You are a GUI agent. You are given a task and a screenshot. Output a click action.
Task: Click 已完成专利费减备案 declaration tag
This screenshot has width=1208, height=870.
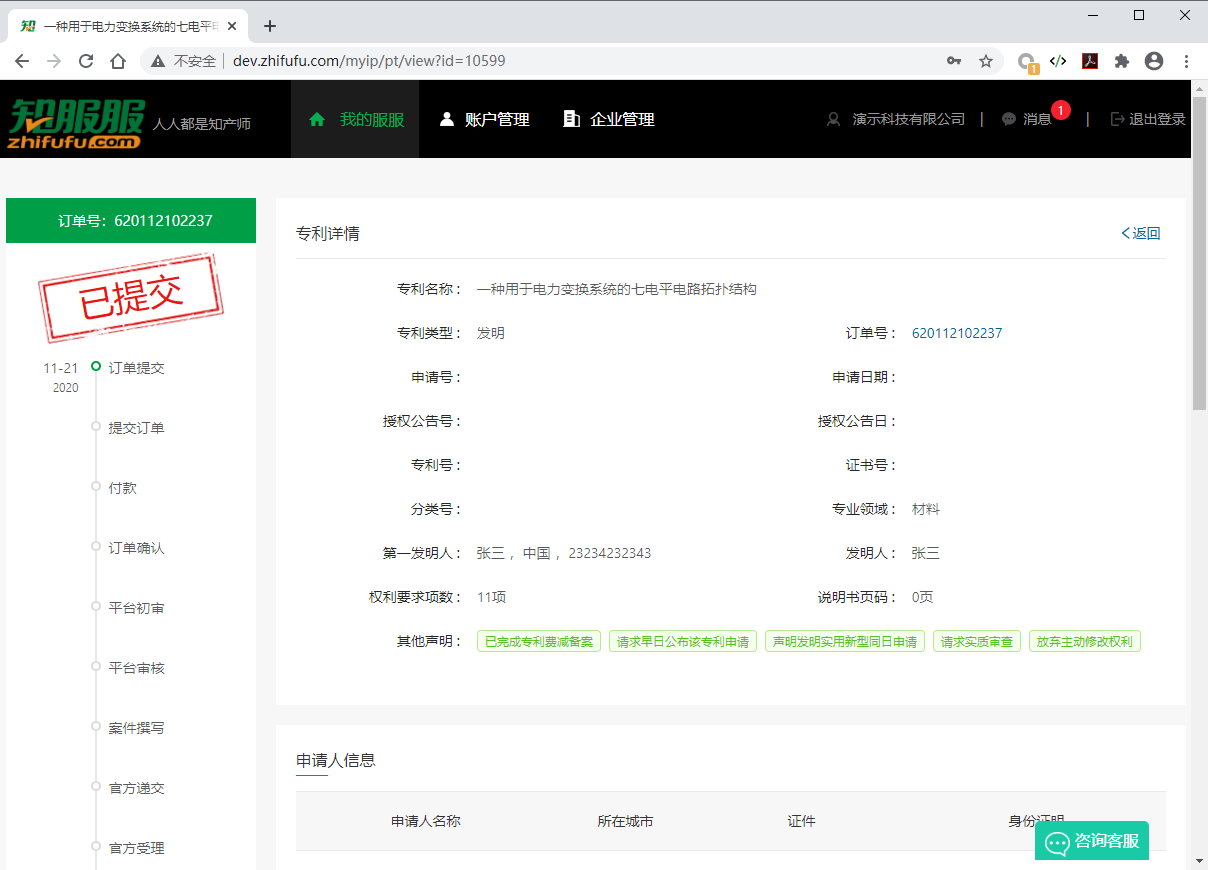[539, 642]
